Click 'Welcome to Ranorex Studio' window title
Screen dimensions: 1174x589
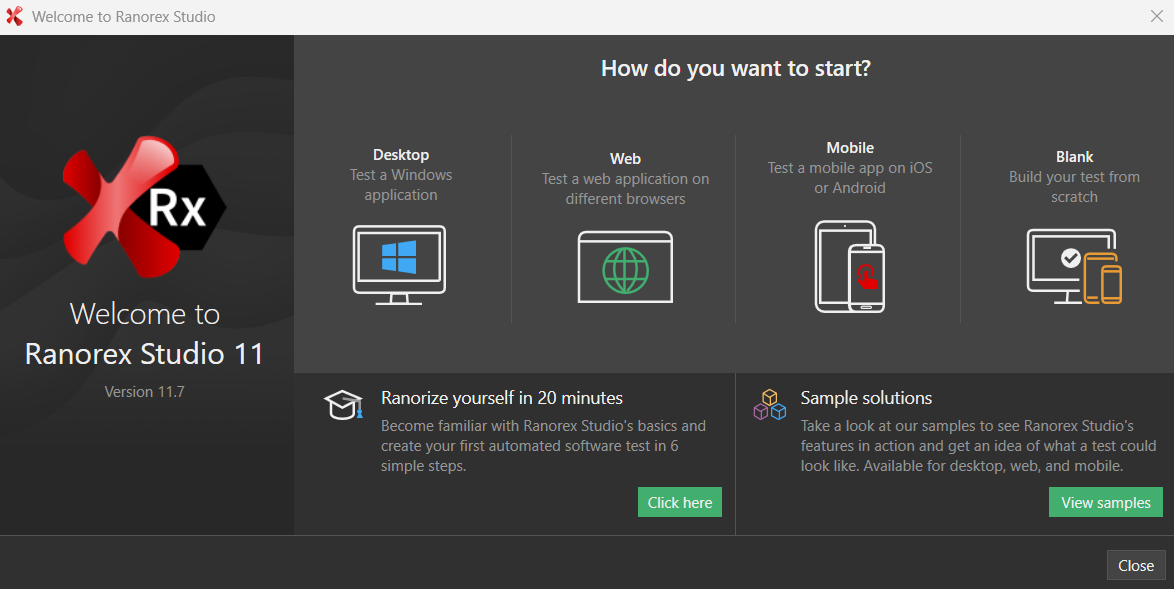point(124,16)
